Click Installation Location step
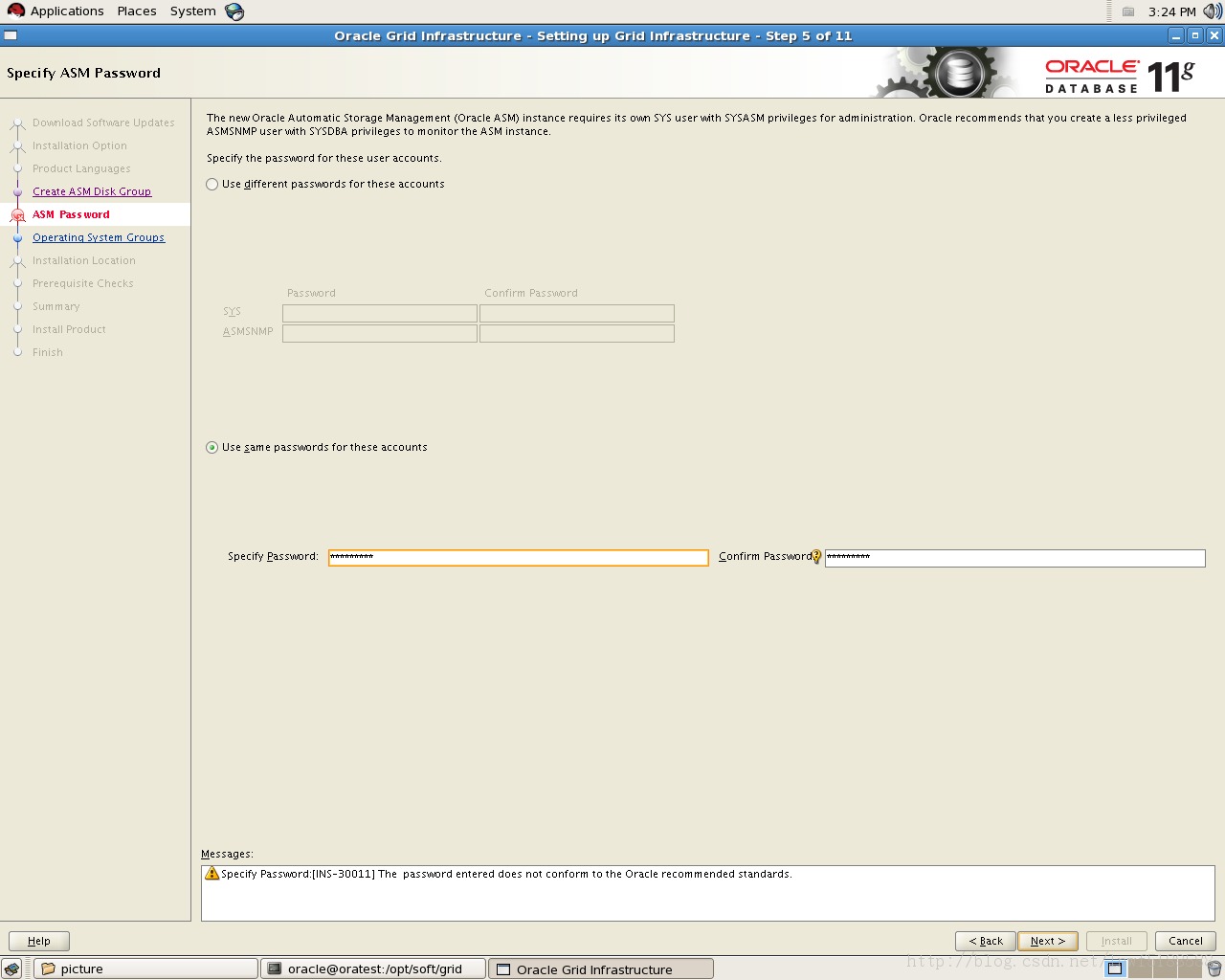This screenshot has height=980, width=1225. (x=84, y=260)
